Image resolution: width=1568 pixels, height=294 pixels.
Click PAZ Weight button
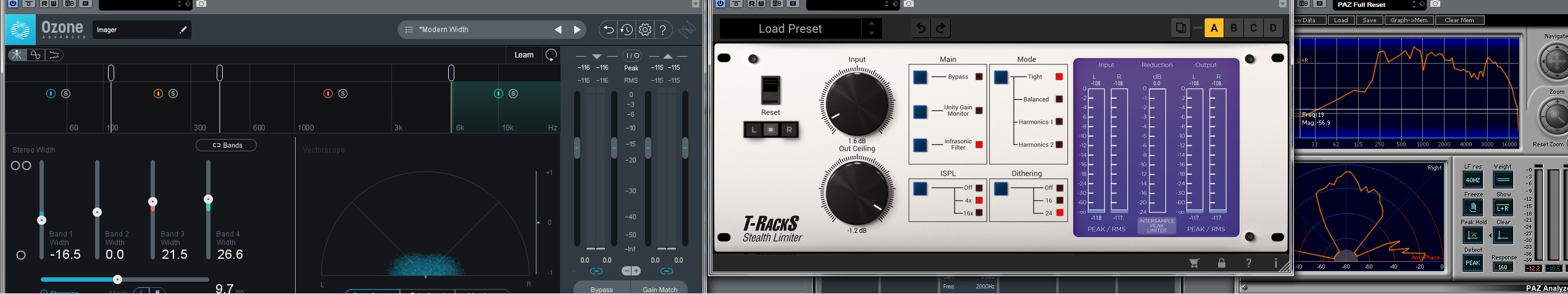pyautogui.click(x=1503, y=180)
